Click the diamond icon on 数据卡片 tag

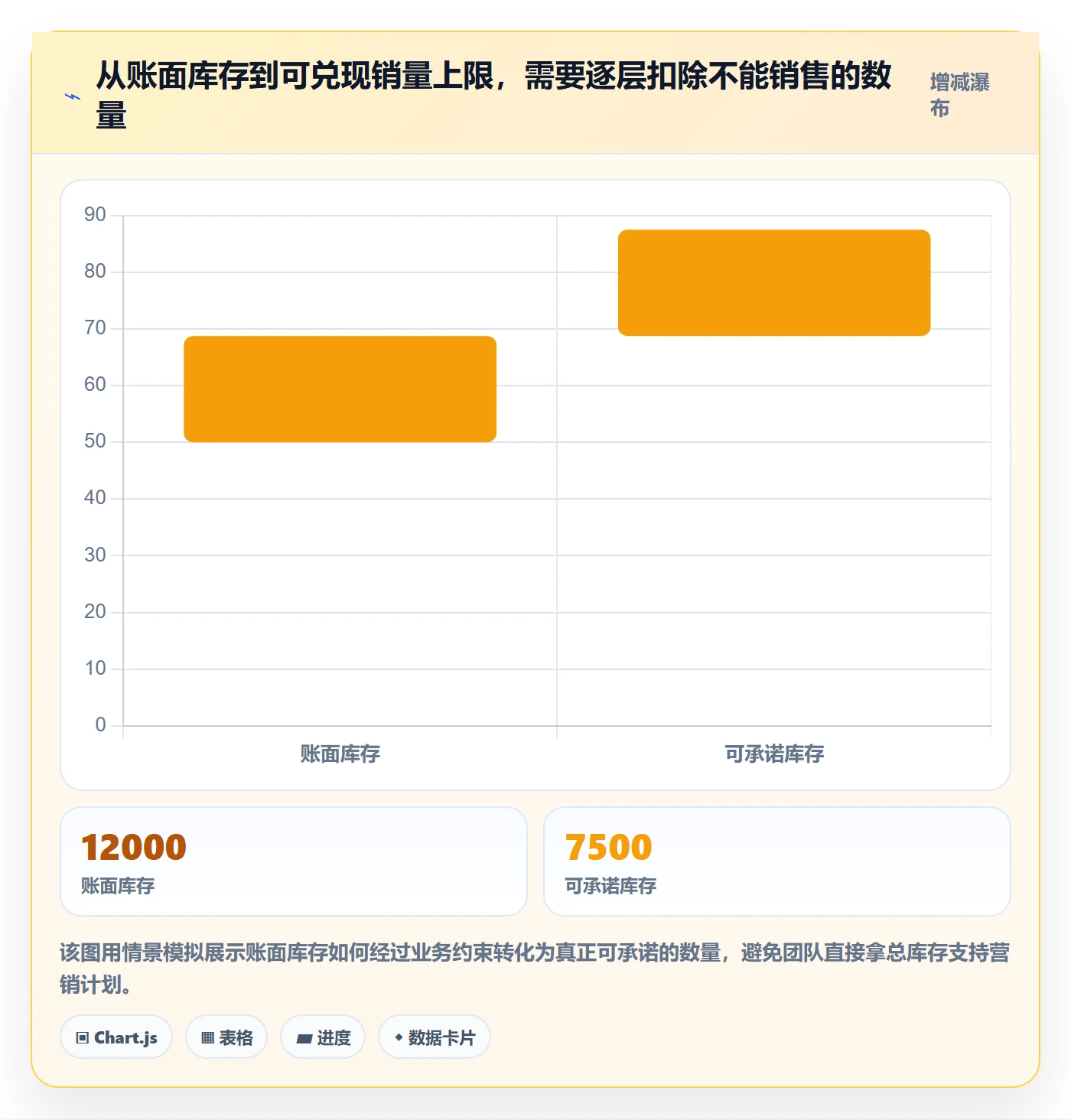399,1037
